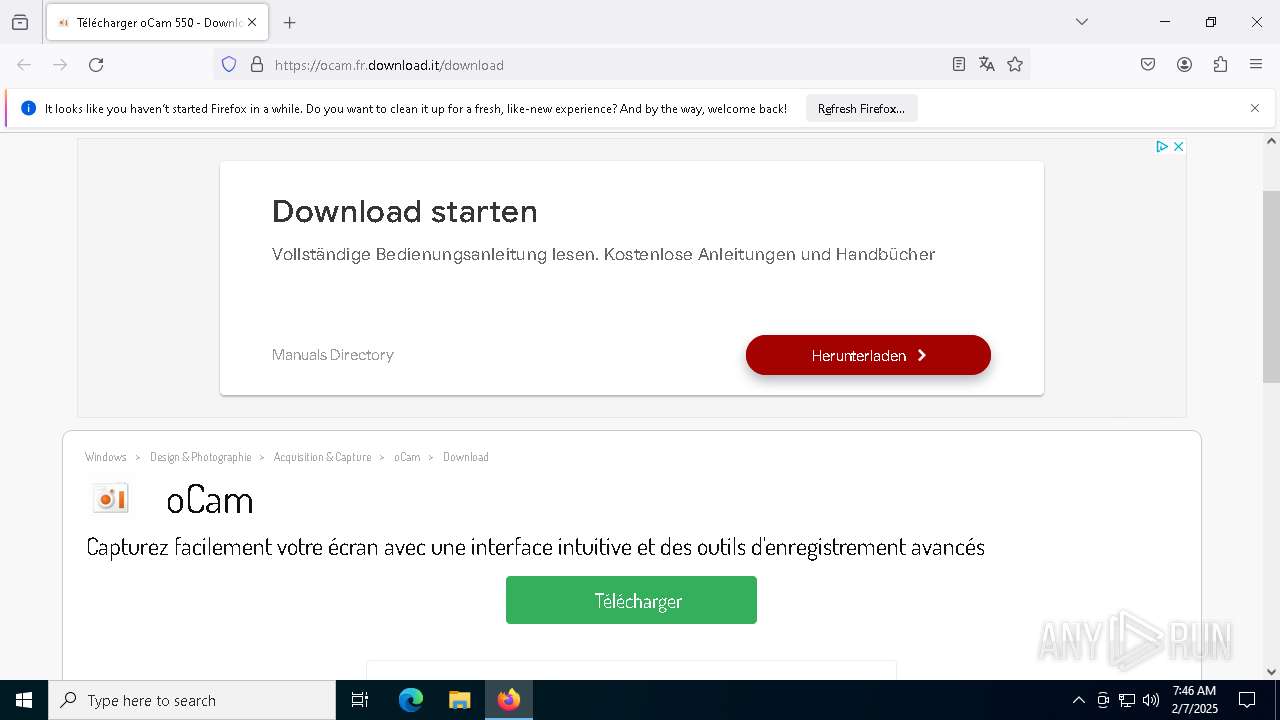Click the red Herunterladen button
Screen dimensions: 1280x720
868,355
